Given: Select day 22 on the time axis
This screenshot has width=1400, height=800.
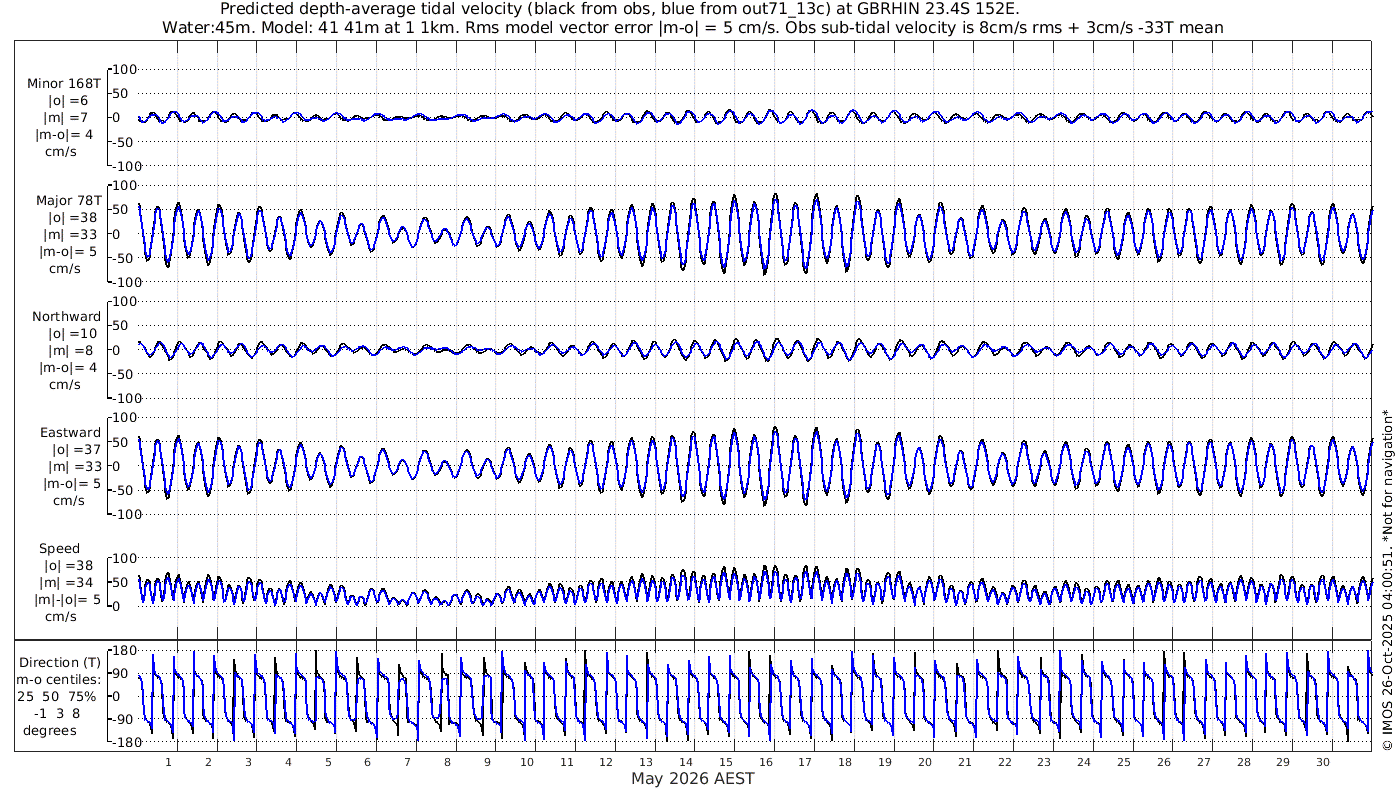Looking at the screenshot, I should 1004,762.
